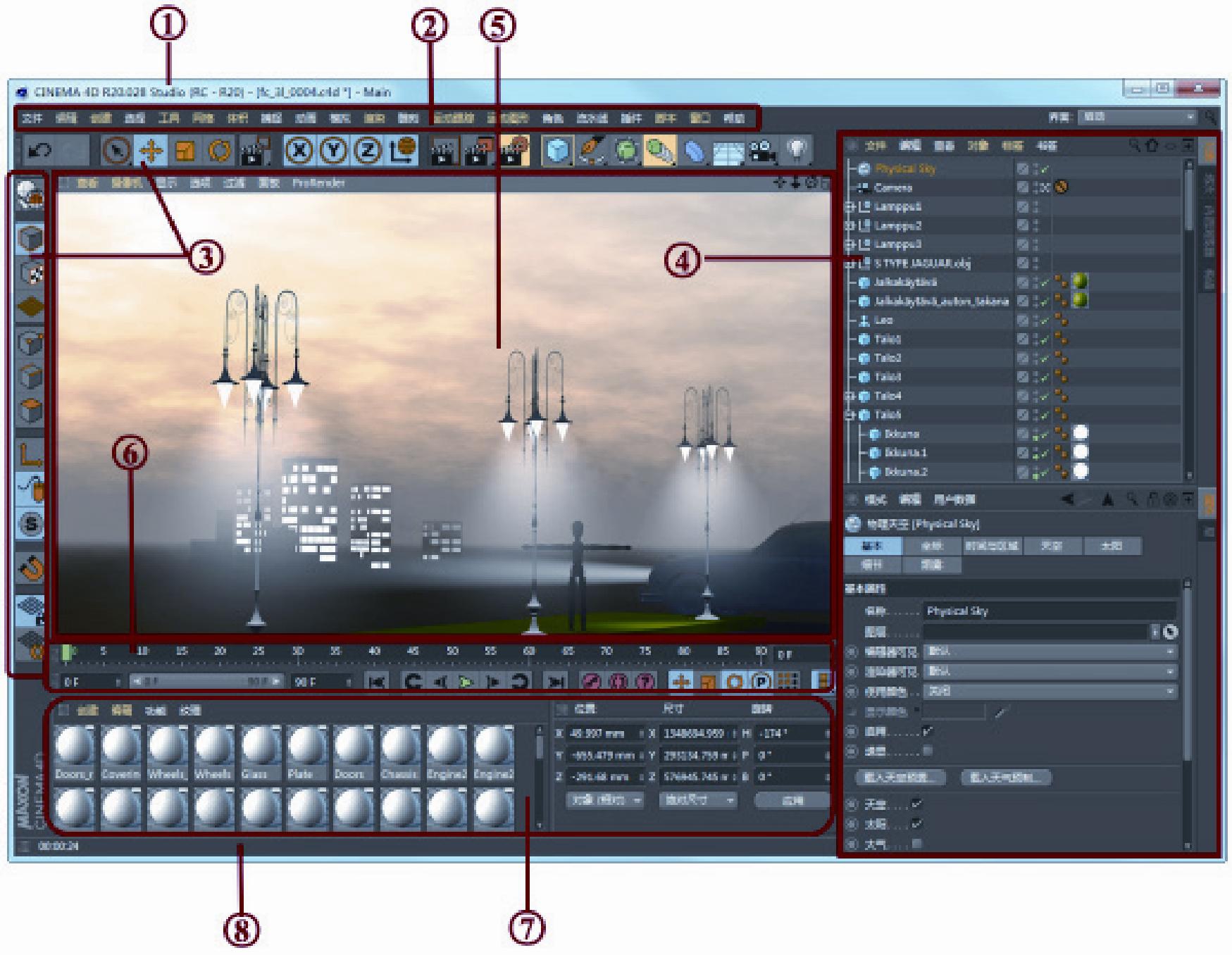Toggle the X axis lock

coord(300,151)
